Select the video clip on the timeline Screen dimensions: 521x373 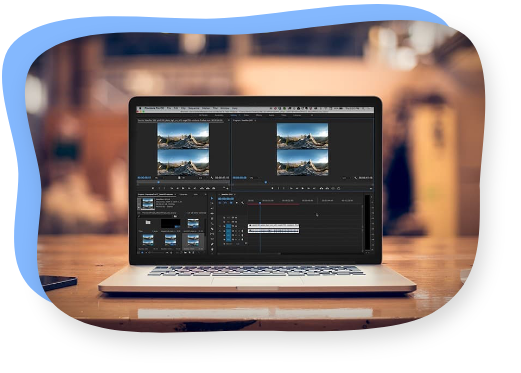click(x=273, y=226)
